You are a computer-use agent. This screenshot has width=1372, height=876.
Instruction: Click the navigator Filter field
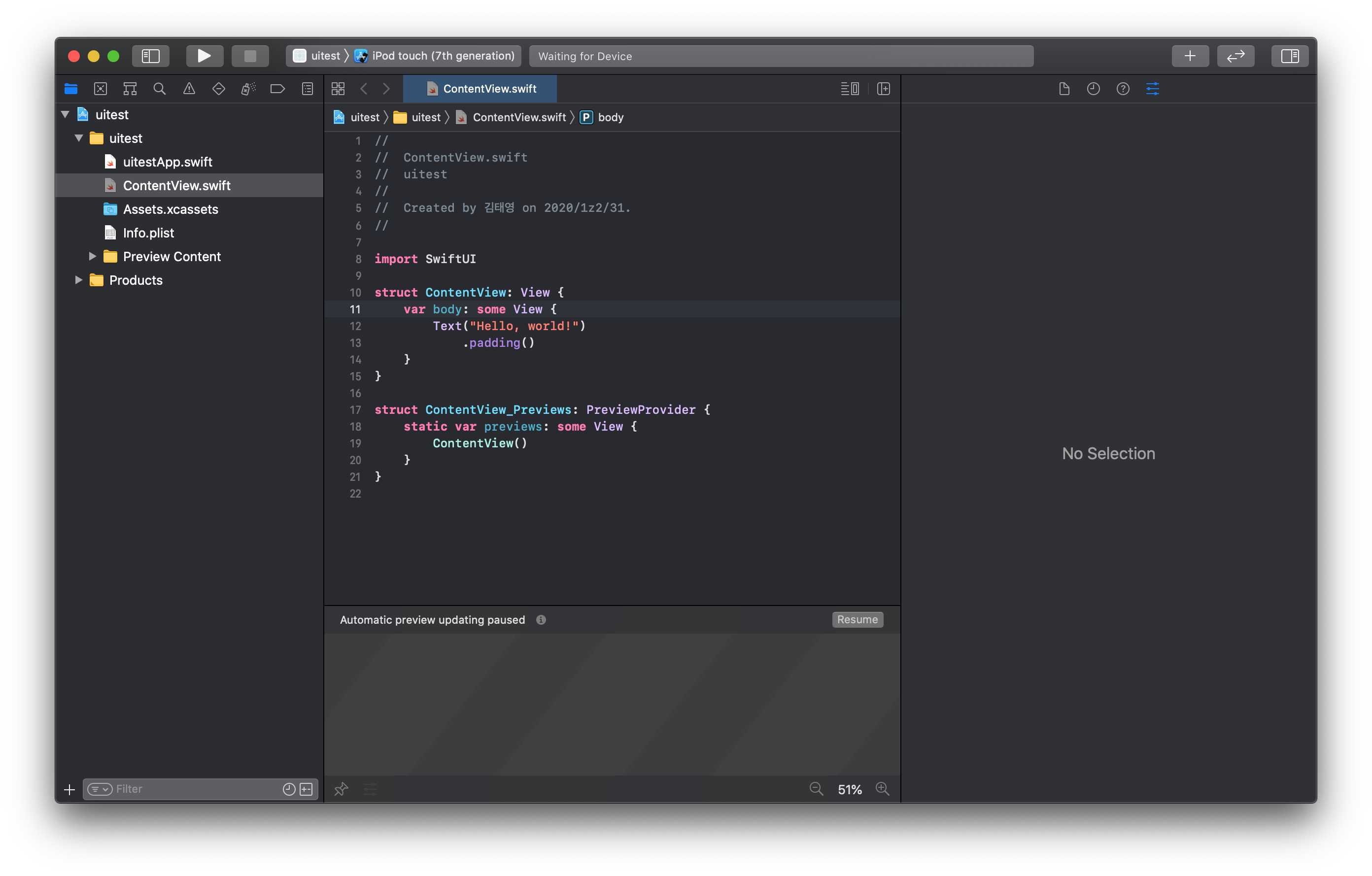[x=194, y=789]
